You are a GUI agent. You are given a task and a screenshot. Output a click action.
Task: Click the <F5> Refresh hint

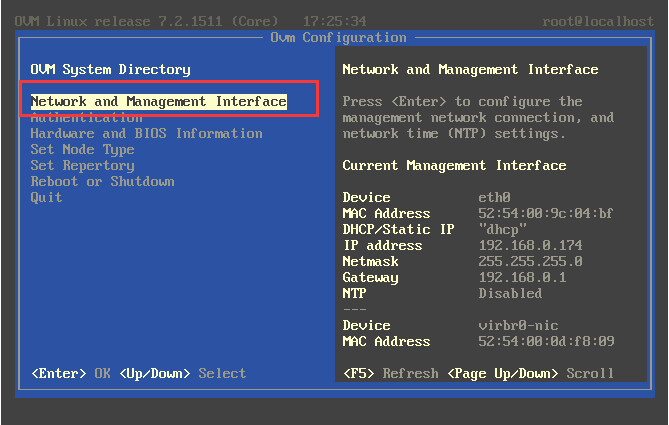[x=390, y=373]
